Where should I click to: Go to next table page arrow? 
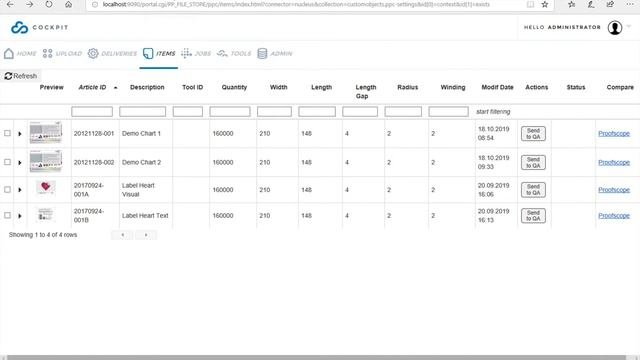146,235
